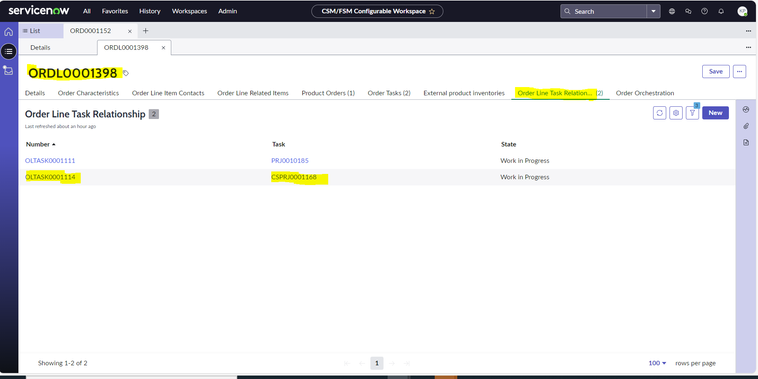Open the Details record tab
758x379 pixels.
35,93
